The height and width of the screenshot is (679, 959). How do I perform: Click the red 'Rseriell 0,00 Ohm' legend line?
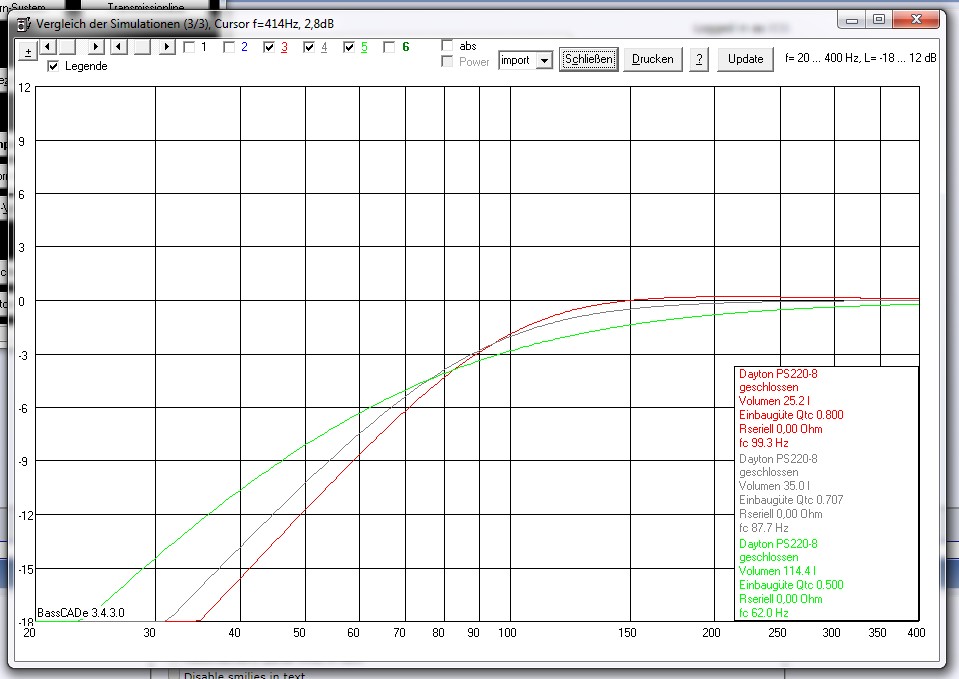click(780, 429)
